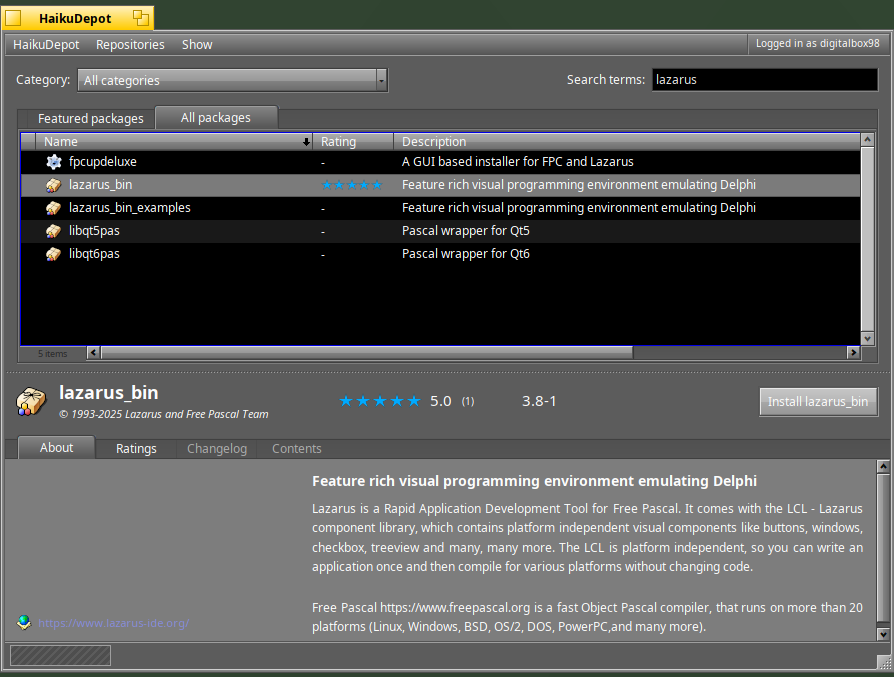Click the package list horizontal scrollbar thumb
894x677 pixels.
coord(367,353)
